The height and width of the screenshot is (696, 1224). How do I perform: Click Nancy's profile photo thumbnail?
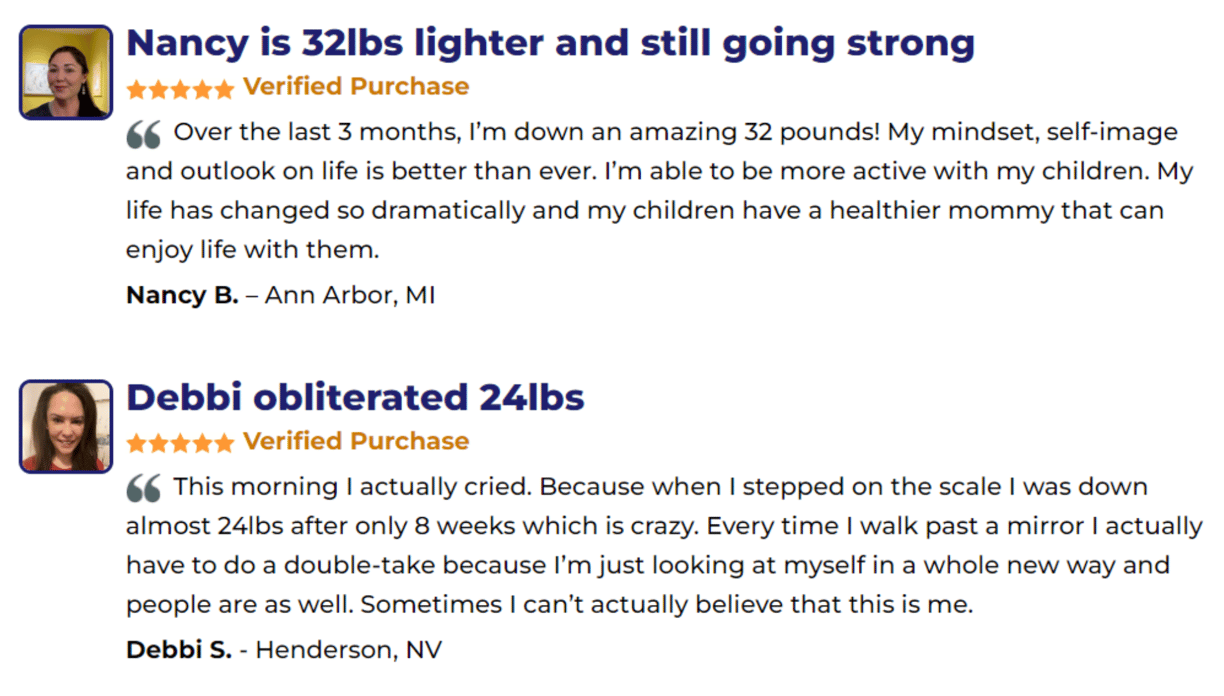pyautogui.click(x=66, y=72)
